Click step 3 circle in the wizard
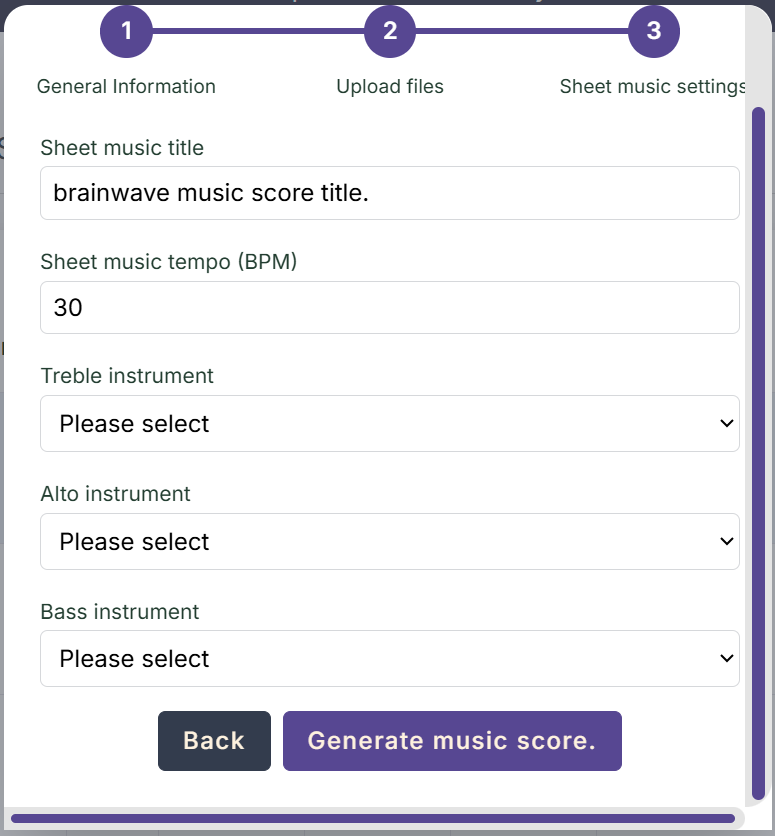The height and width of the screenshot is (836, 775). 654,31
